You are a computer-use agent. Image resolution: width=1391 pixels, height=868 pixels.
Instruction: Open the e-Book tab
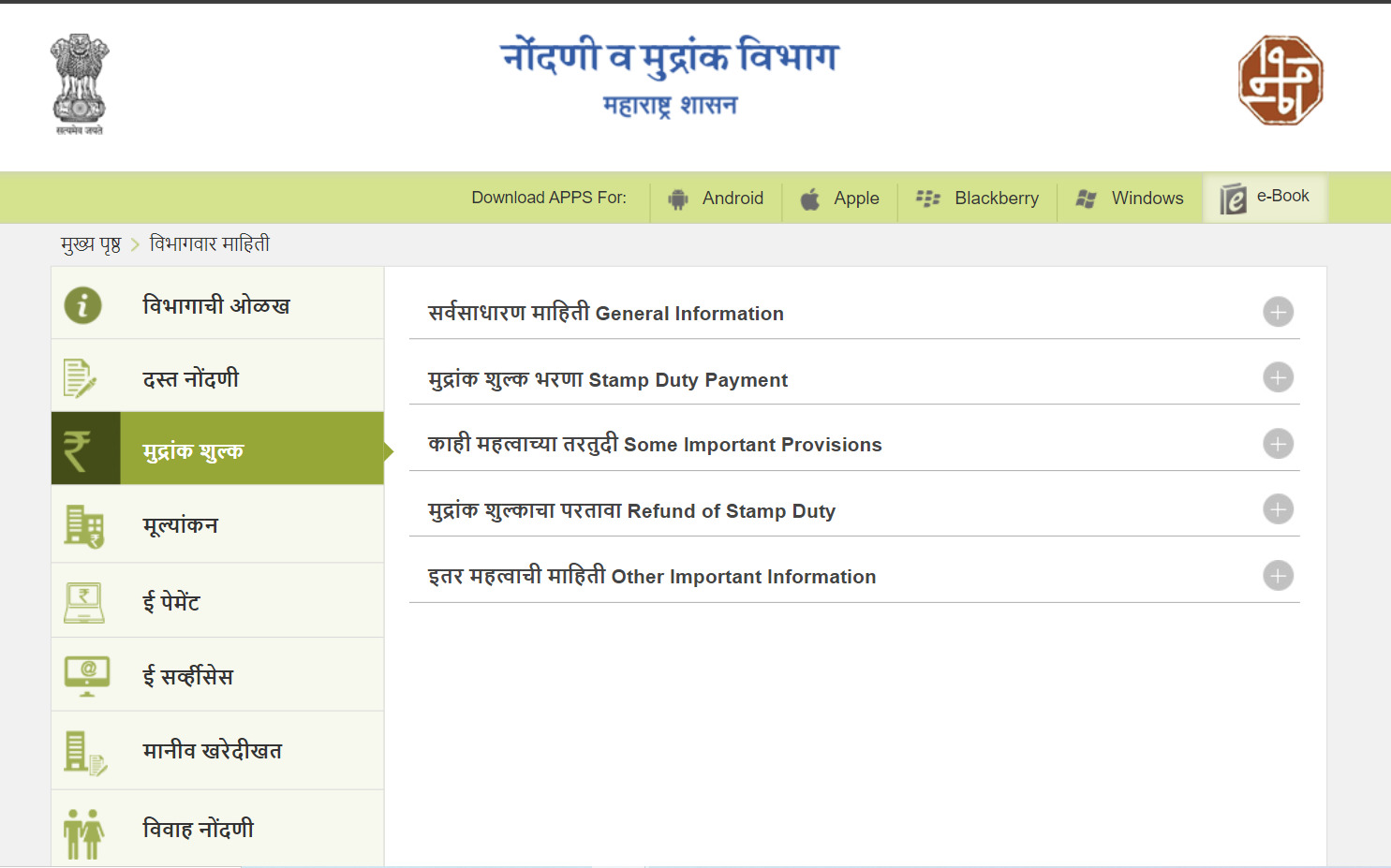1265,197
